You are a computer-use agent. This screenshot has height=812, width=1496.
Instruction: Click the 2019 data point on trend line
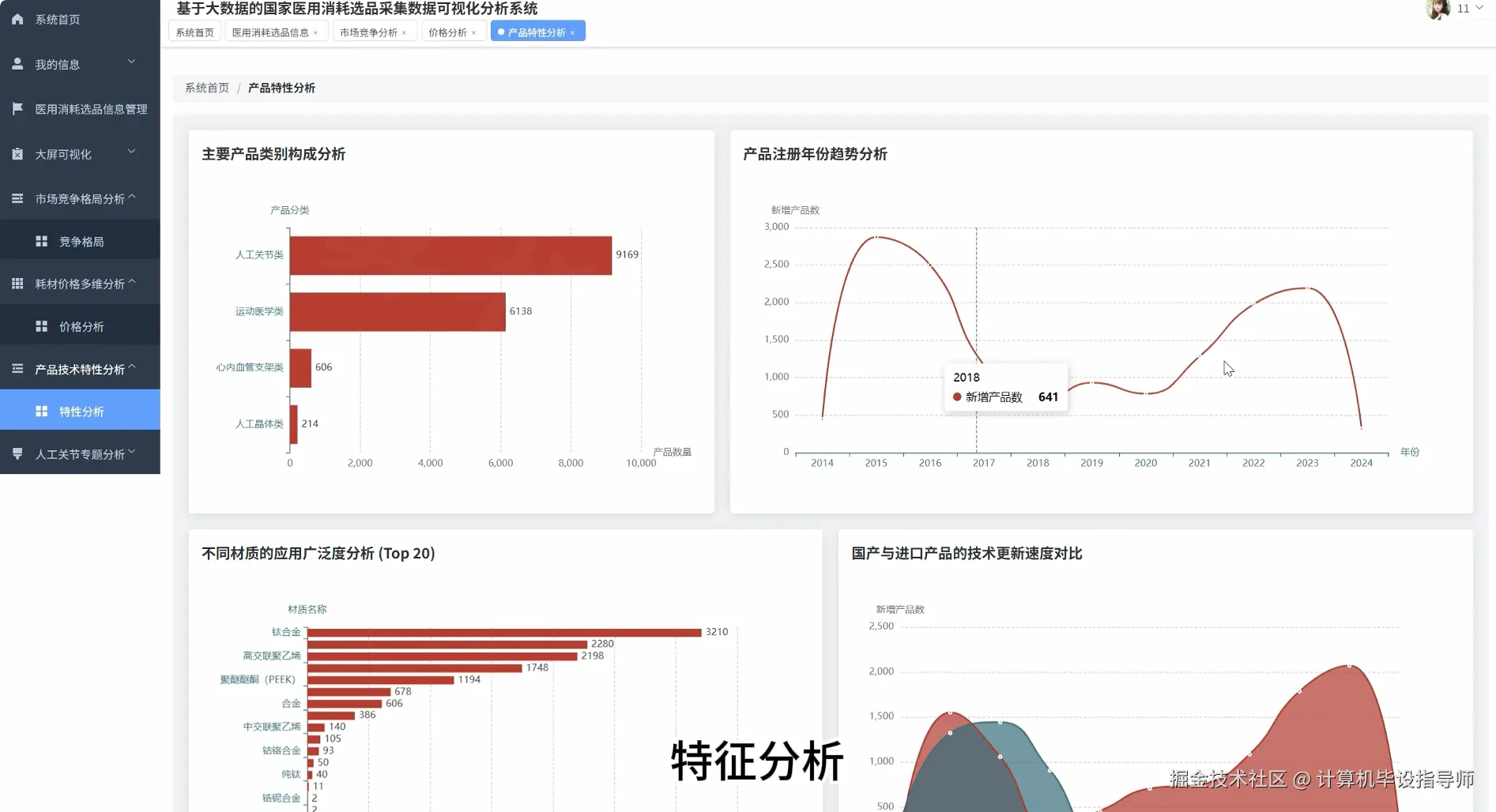[1091, 383]
